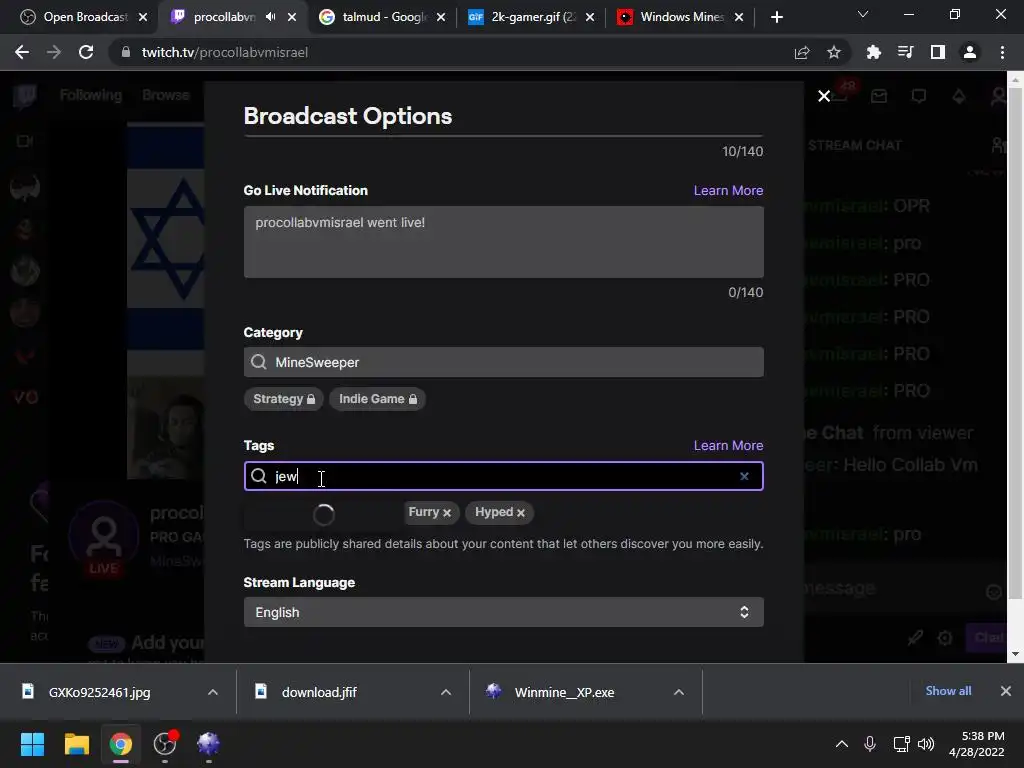Click the tags search input containing jew
The width and height of the screenshot is (1024, 768).
pyautogui.click(x=504, y=476)
